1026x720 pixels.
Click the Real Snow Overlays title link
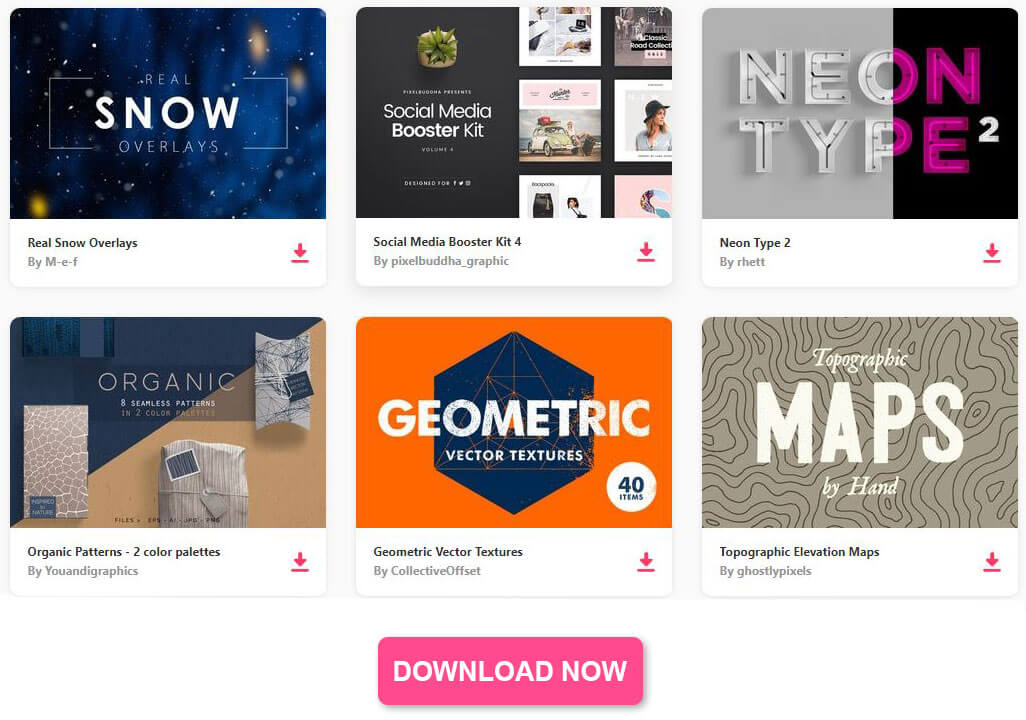[82, 243]
